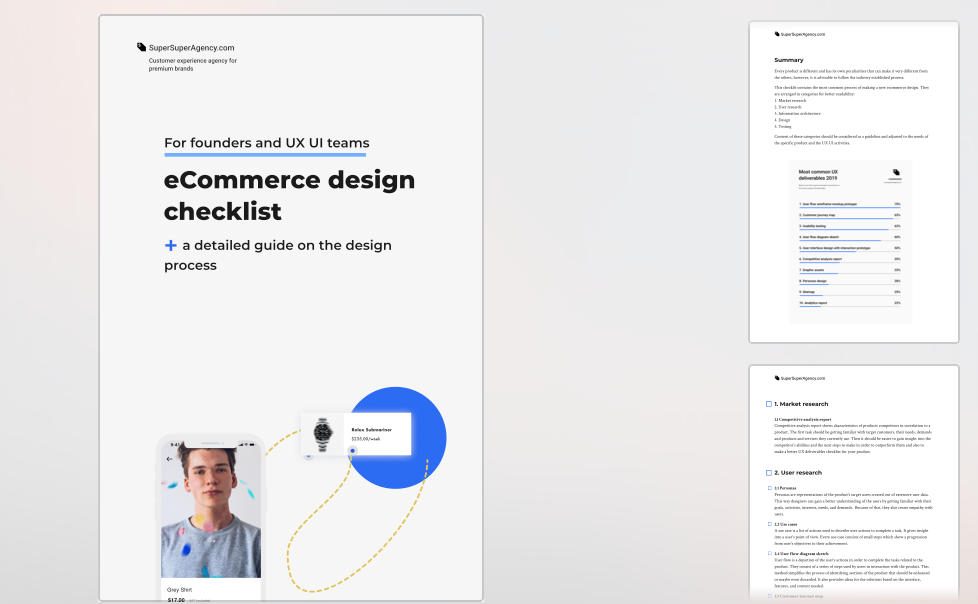Click the blue plus icon beside detailed guide
The height and width of the screenshot is (604, 978).
point(171,245)
